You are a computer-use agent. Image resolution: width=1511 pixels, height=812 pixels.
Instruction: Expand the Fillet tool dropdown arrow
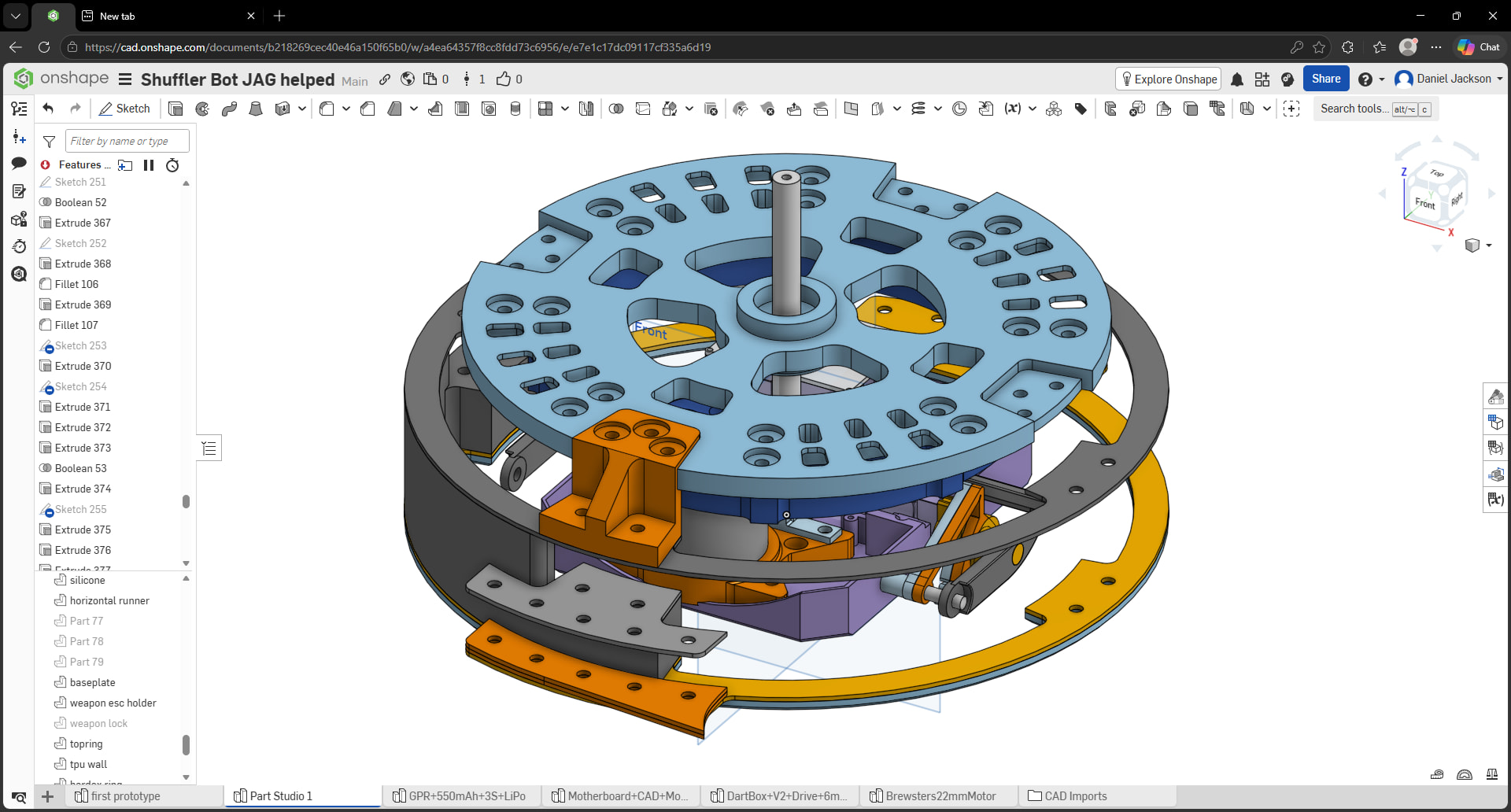[346, 109]
